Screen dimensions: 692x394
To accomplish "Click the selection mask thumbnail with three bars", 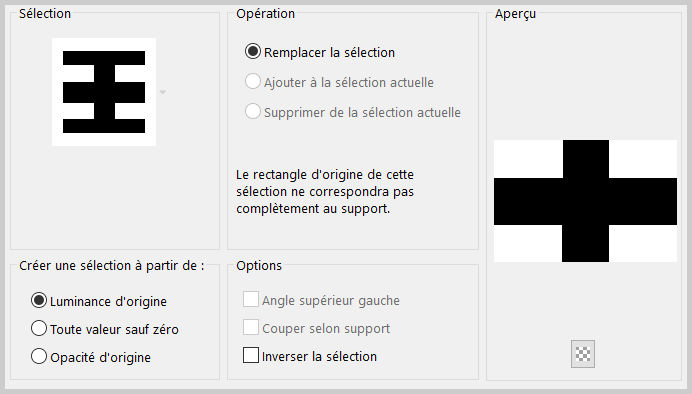I will (104, 92).
